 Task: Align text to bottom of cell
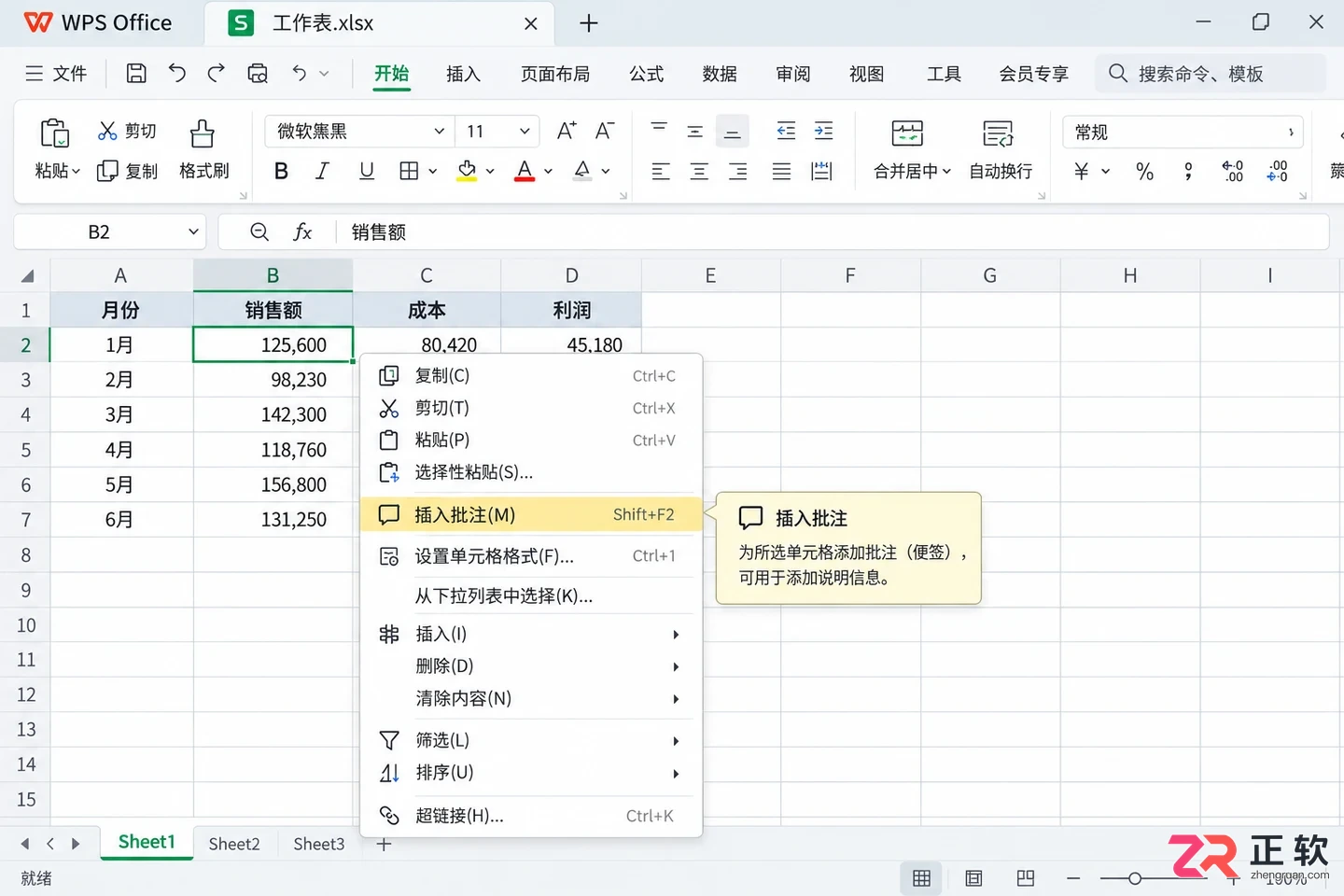click(733, 132)
